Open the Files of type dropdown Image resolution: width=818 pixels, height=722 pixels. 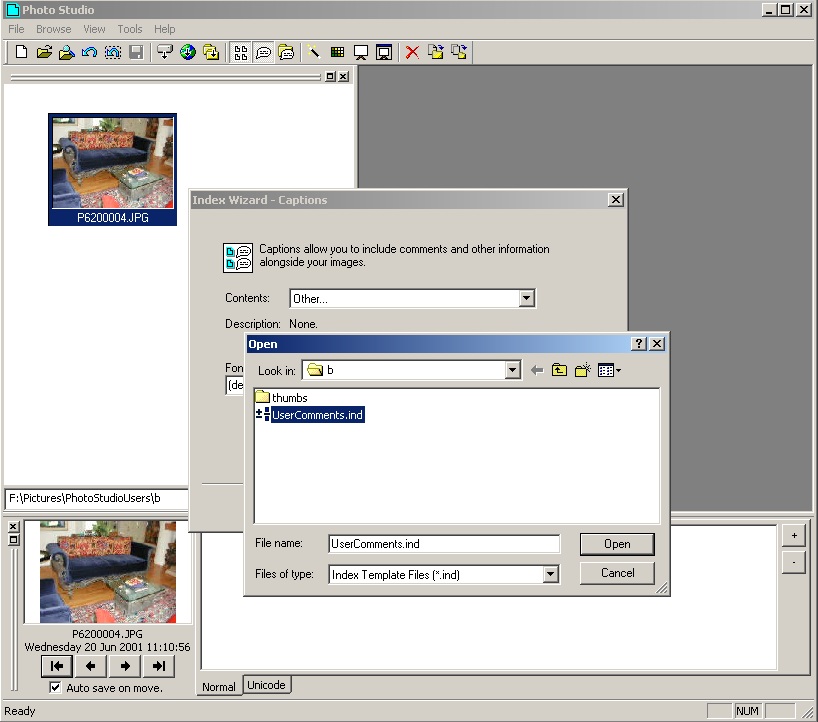coord(550,574)
